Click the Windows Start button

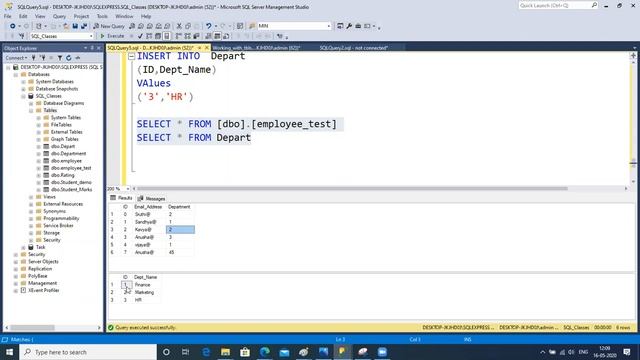point(9,352)
